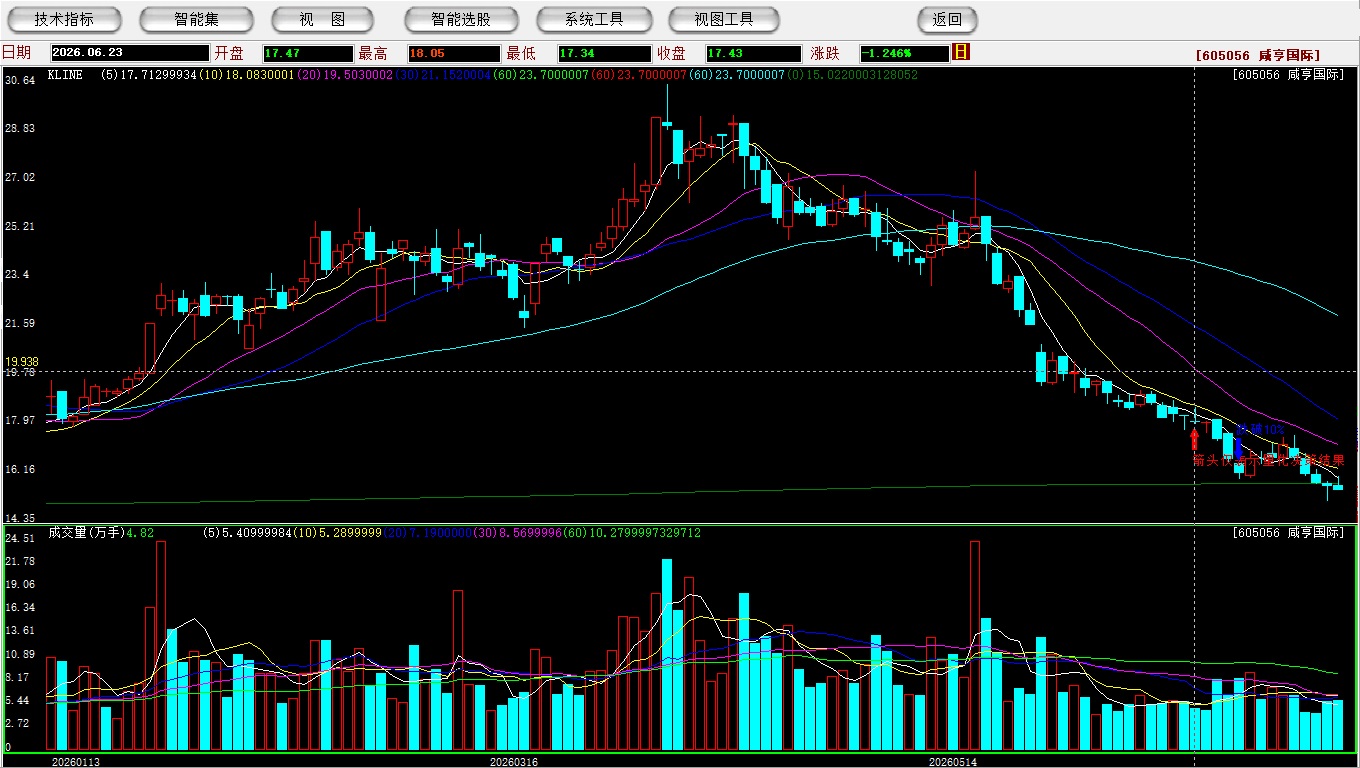Click the 日期 date field 2026.06.23
Viewport: 1360px width, 768px height.
coord(130,53)
